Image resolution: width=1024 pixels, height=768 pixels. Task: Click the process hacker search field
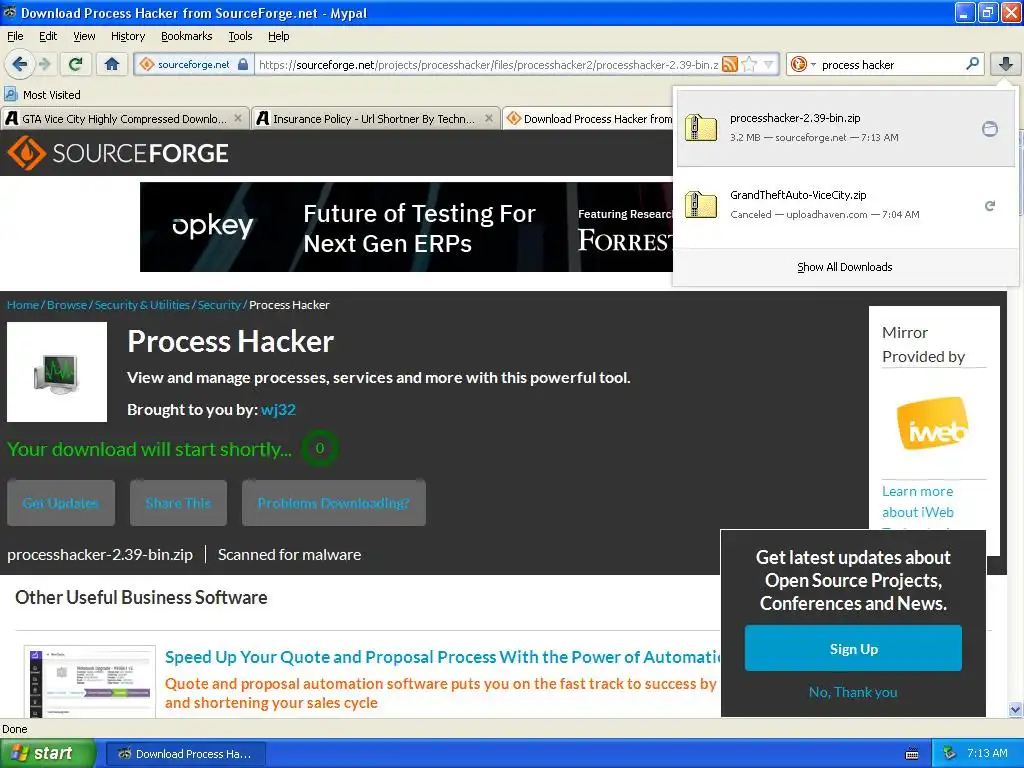(891, 64)
